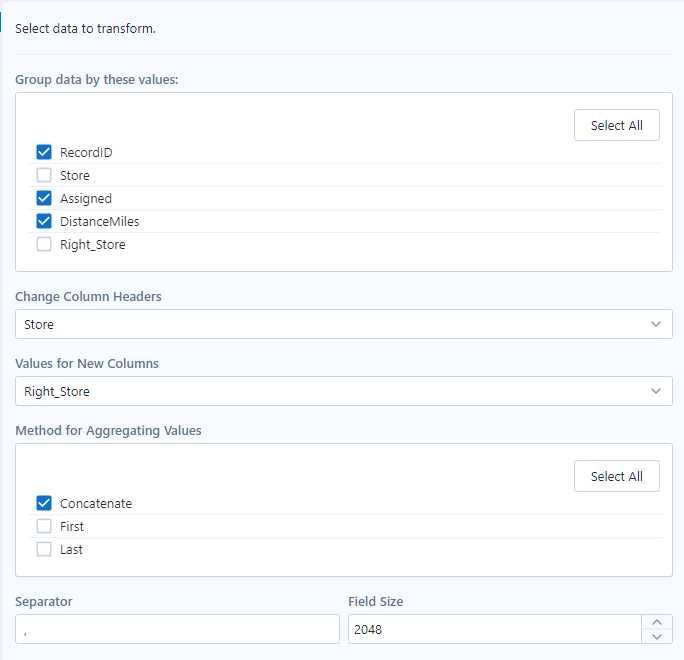Viewport: 684px width, 660px height.
Task: Uncheck the RecordID group checkbox
Action: (44, 153)
